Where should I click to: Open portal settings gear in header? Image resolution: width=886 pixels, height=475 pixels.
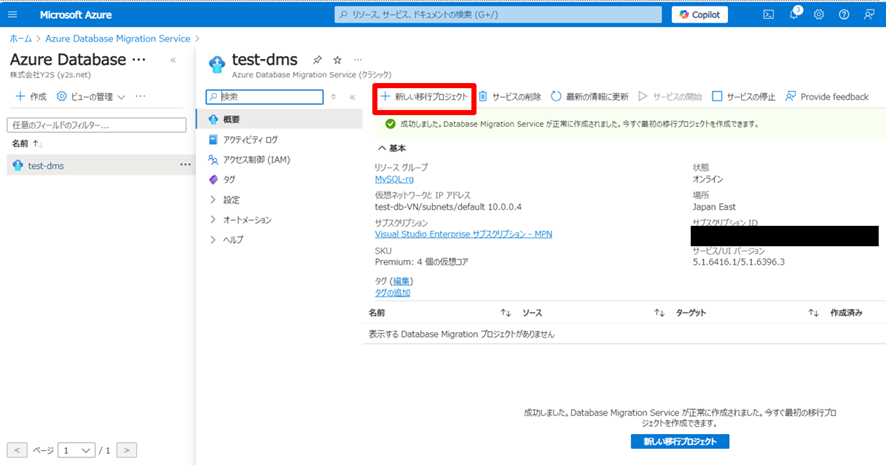click(x=819, y=15)
